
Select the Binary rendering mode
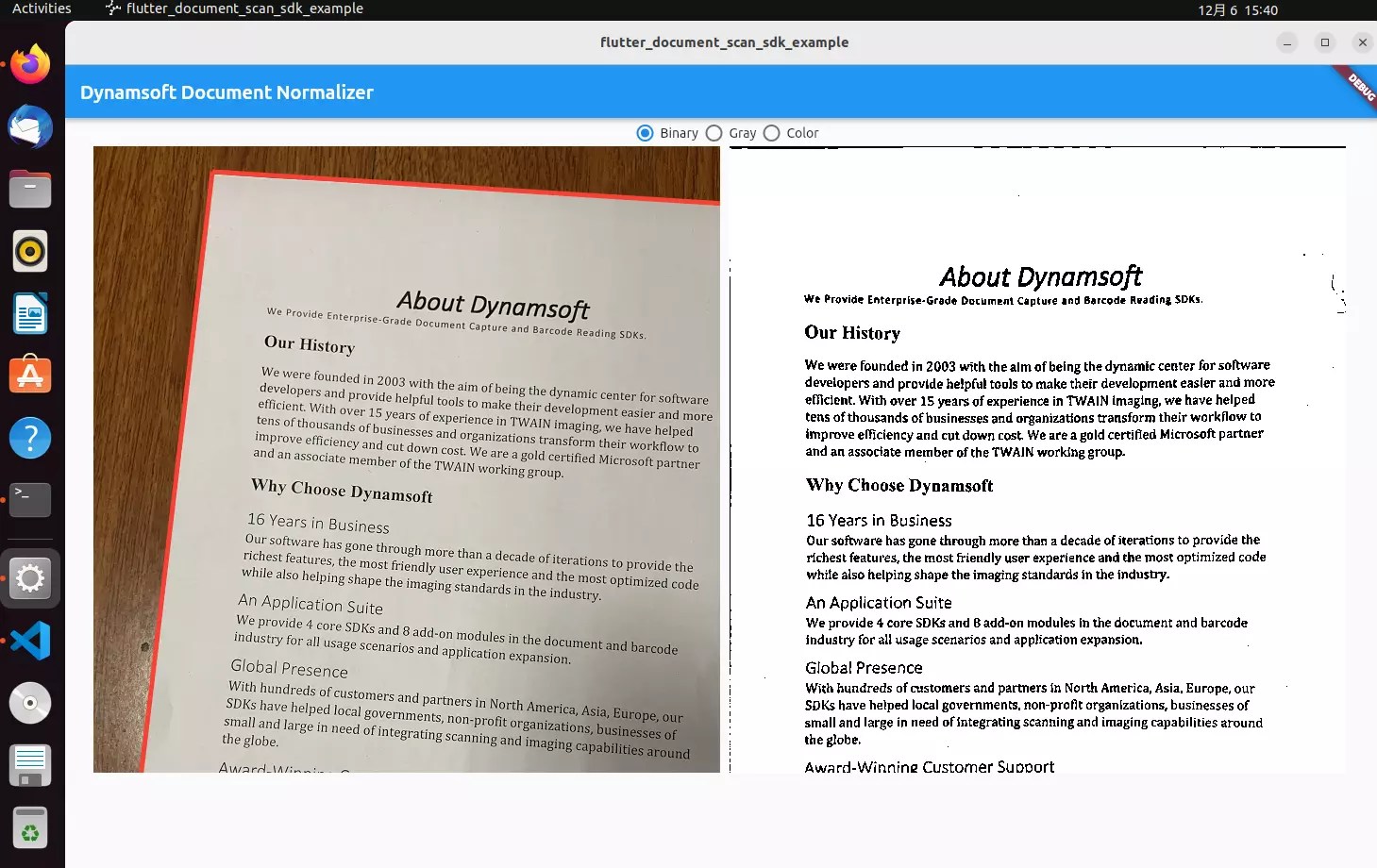coord(645,133)
